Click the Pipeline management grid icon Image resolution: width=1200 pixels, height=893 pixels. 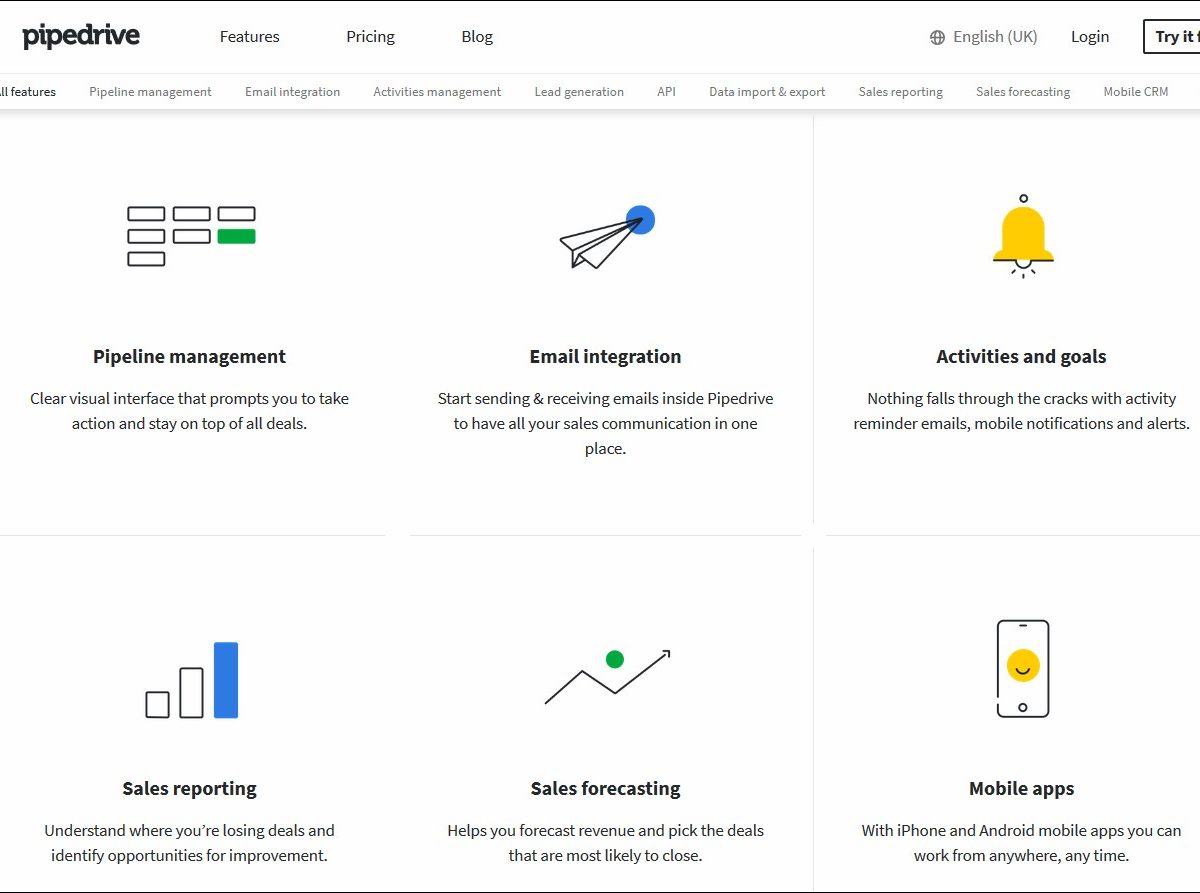(x=191, y=236)
